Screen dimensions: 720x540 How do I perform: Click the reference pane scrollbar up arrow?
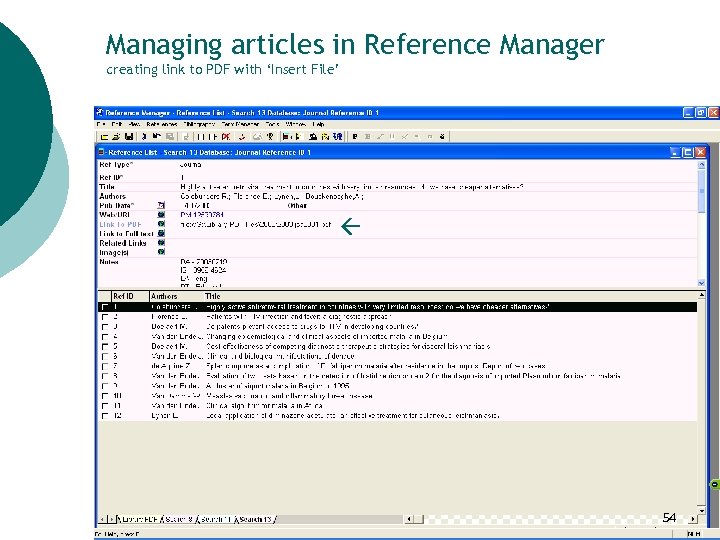tap(701, 164)
